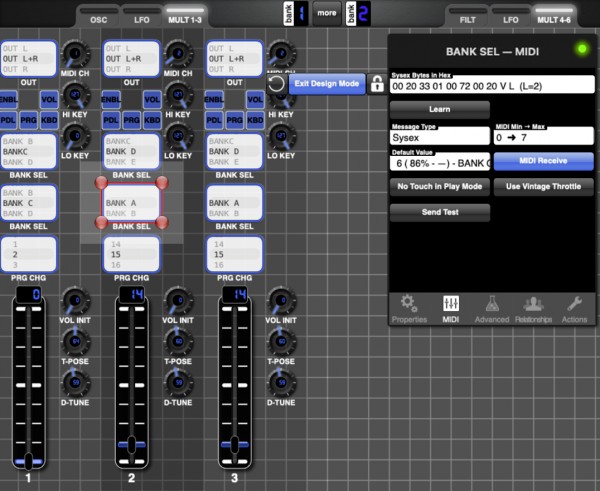The image size is (600, 491).
Task: Open channel 2 PRG CHG picker
Action: 131,254
